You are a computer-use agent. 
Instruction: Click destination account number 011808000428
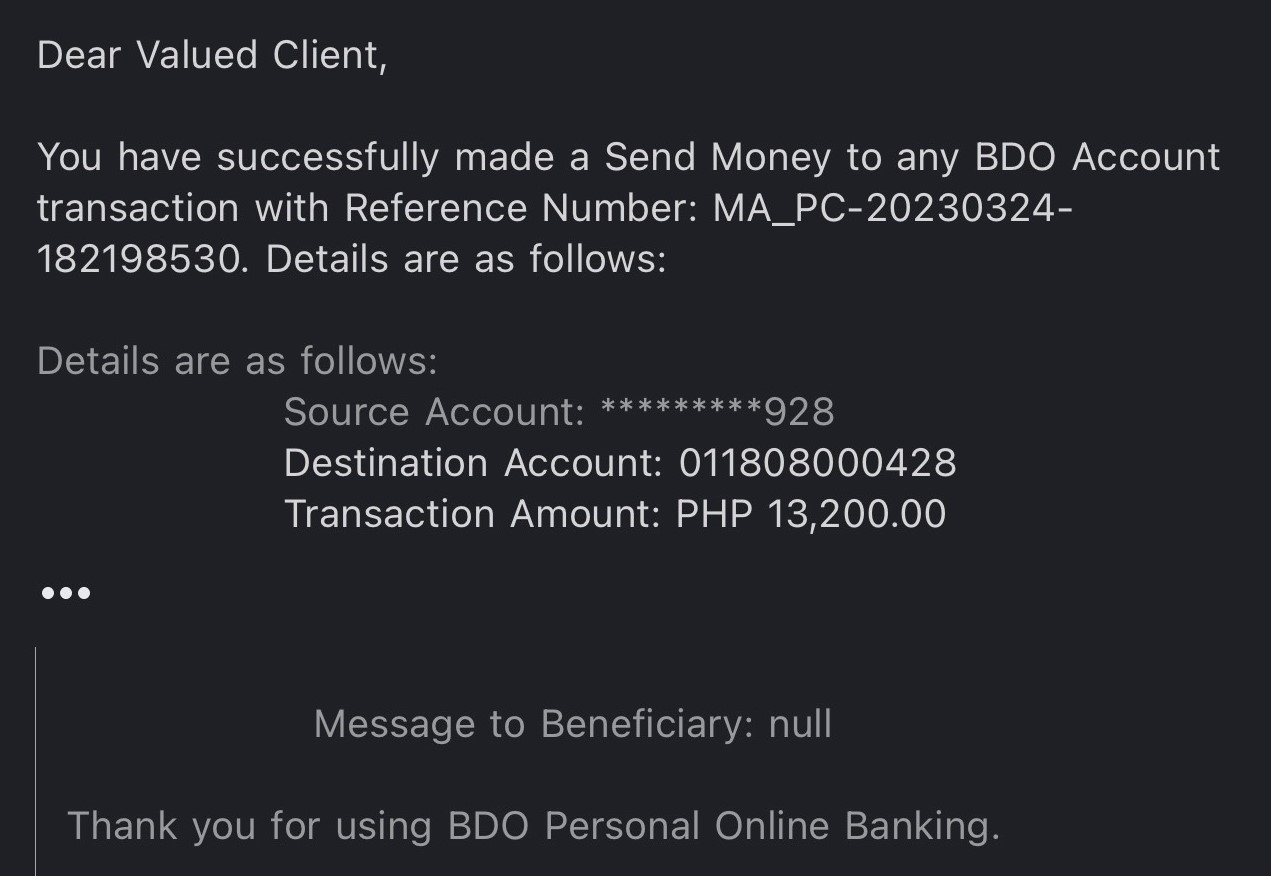(817, 463)
